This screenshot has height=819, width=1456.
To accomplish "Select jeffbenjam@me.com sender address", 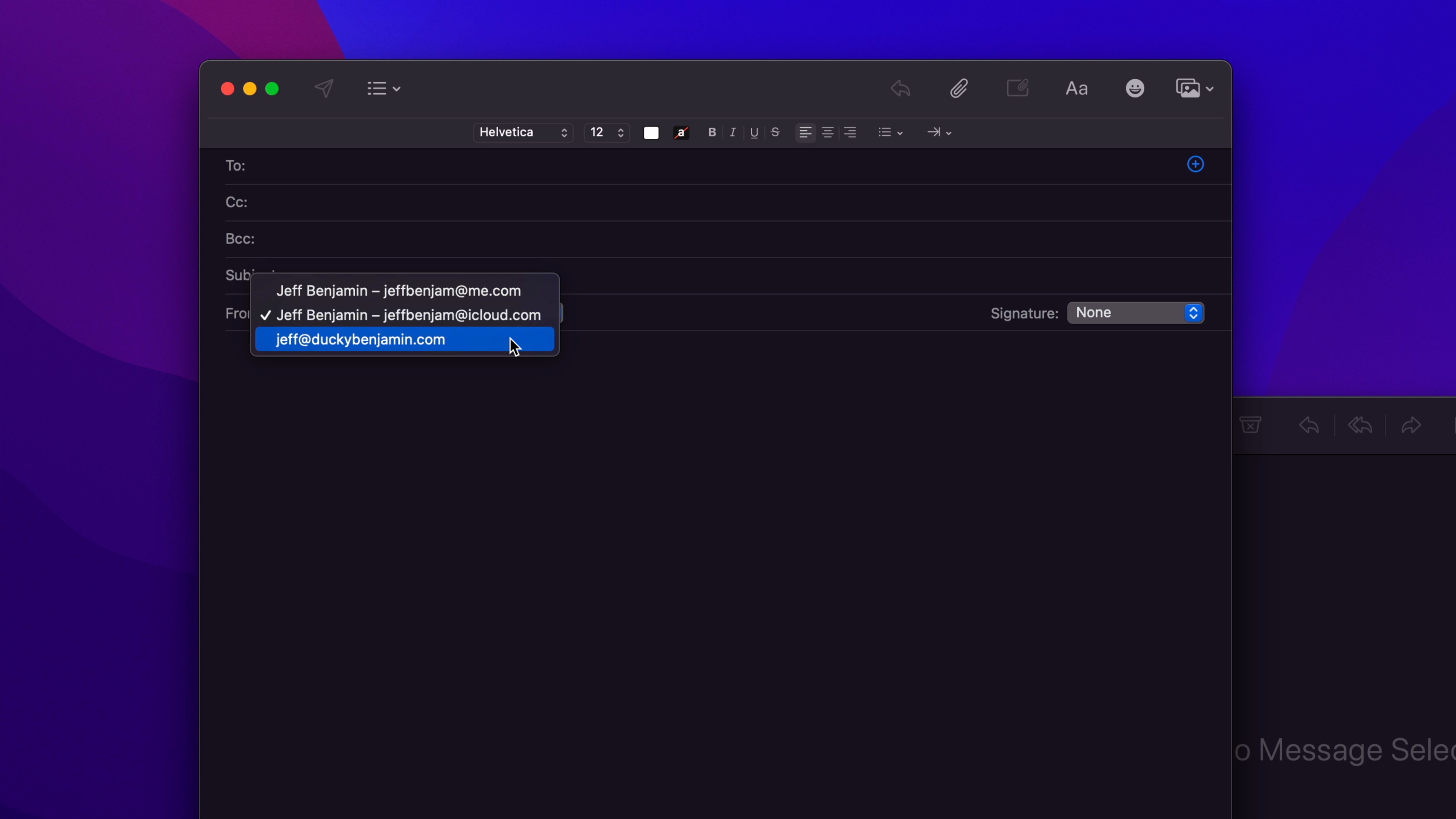I will 398,290.
